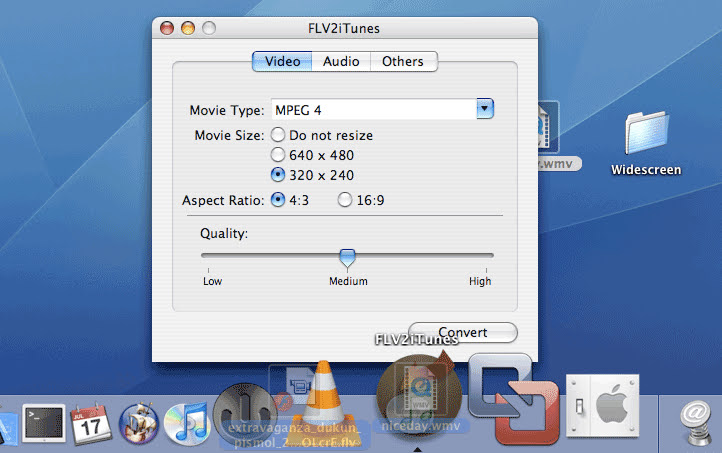This screenshot has height=453, width=722.
Task: Open the iCal calendar icon showing 17
Action: tap(90, 423)
